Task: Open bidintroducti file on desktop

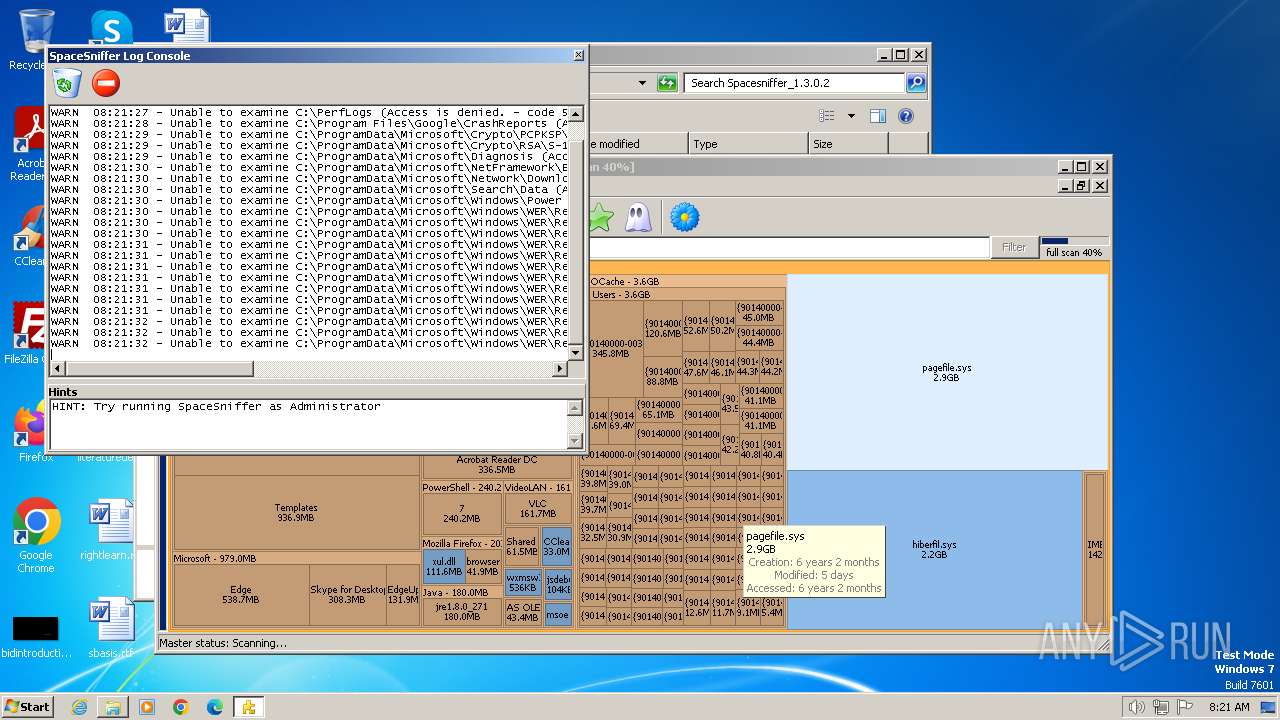Action: click(36, 636)
